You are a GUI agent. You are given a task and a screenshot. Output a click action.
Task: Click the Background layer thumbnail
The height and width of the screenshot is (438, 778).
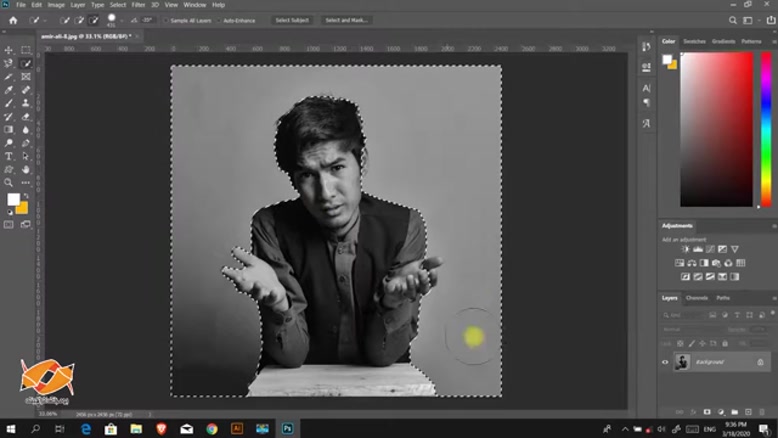pyautogui.click(x=682, y=362)
